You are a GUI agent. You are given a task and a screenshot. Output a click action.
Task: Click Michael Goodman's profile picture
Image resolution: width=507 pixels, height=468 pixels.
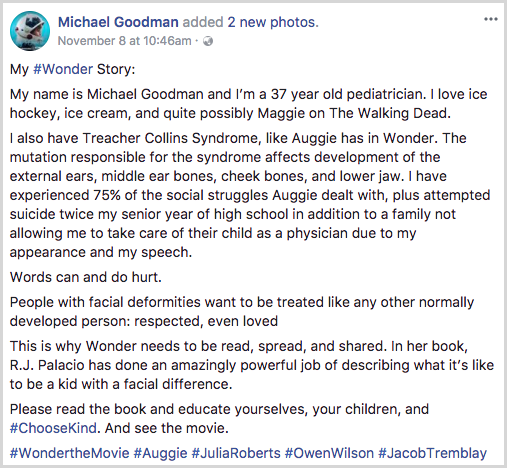[30, 31]
